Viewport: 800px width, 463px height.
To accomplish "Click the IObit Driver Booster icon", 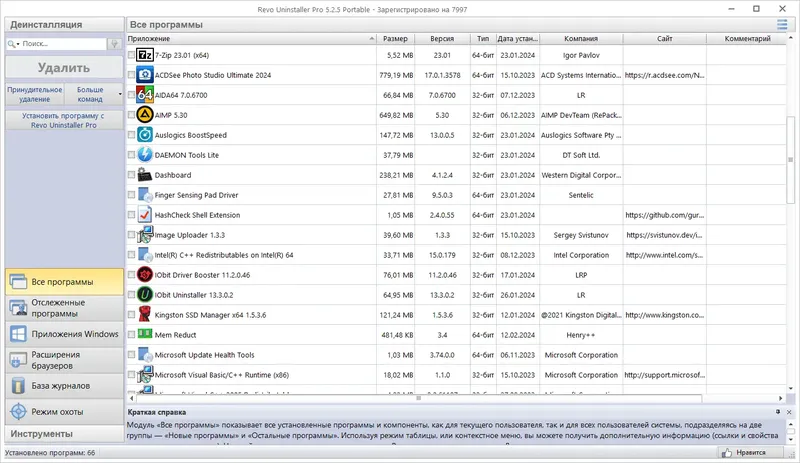I will point(145,275).
